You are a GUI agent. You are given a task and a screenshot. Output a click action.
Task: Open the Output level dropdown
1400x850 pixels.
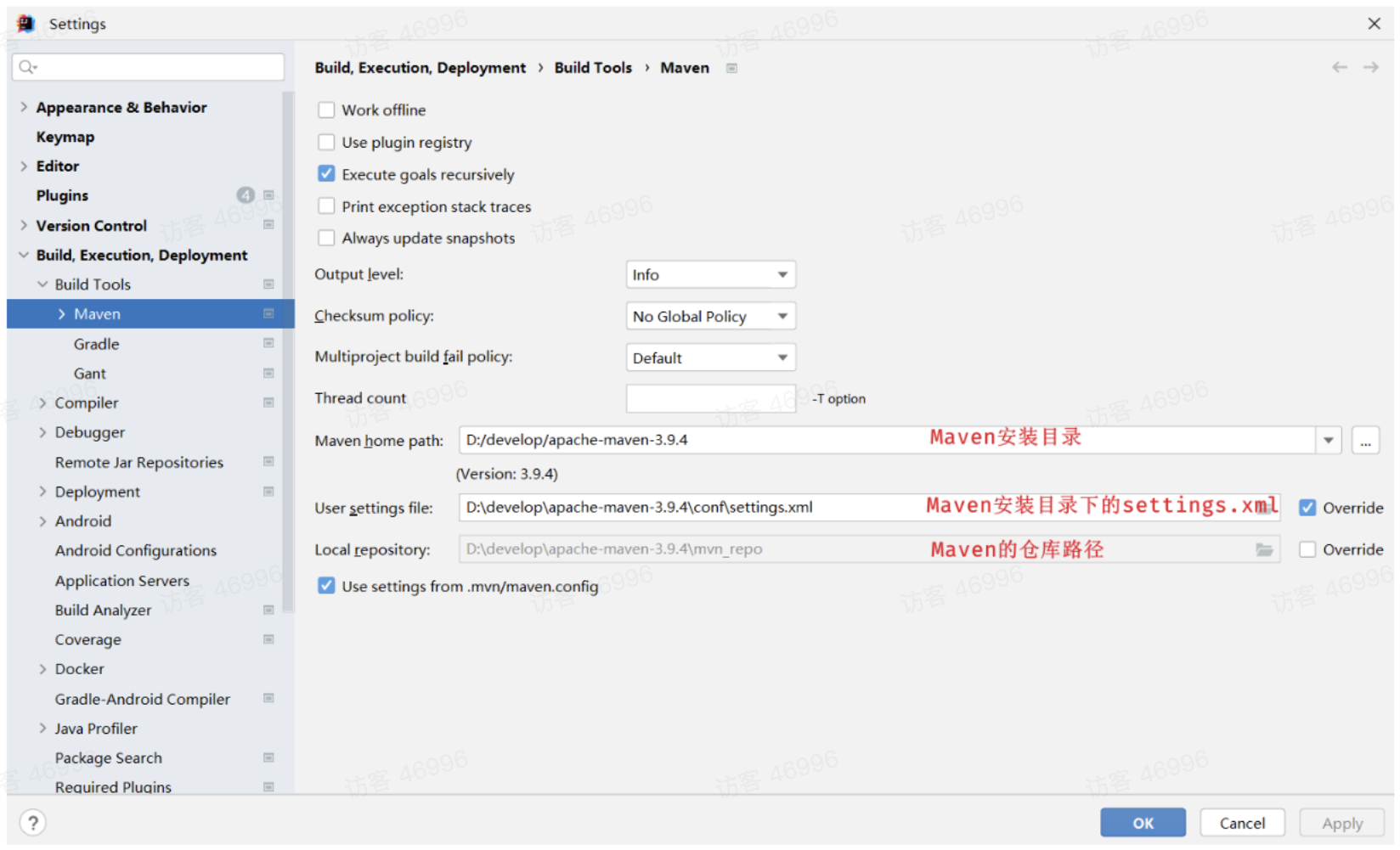(710, 275)
